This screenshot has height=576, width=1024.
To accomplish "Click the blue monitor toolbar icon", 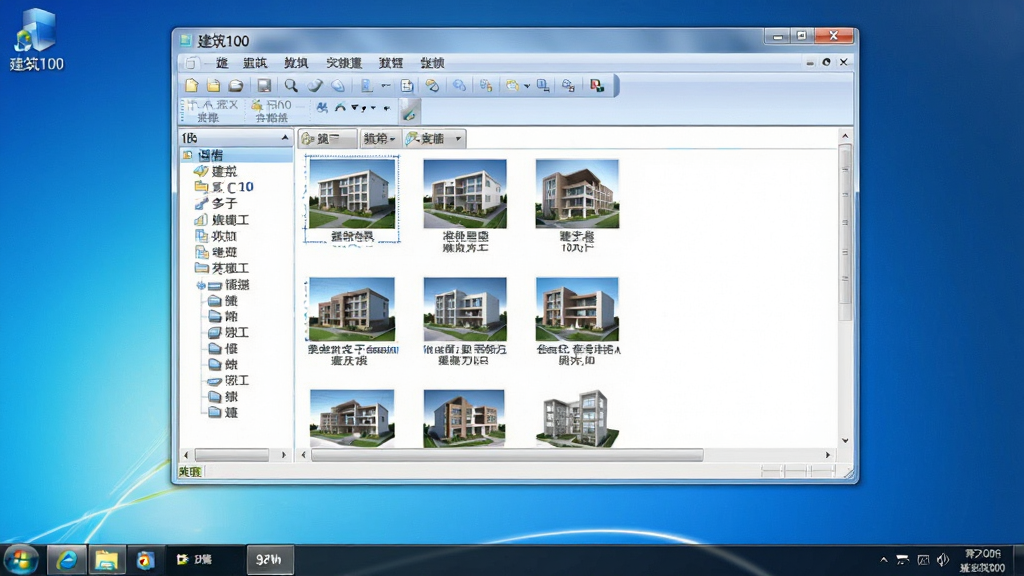I will (543, 86).
